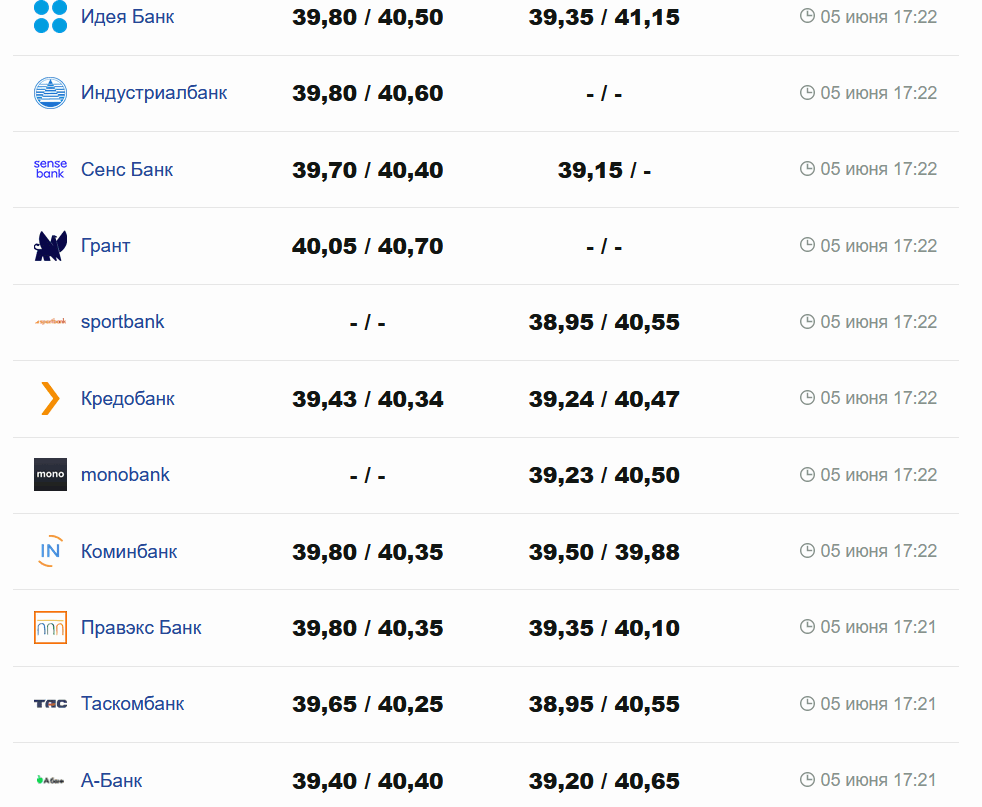Click the monobank black square logo
The height and width of the screenshot is (807, 982).
coord(50,475)
